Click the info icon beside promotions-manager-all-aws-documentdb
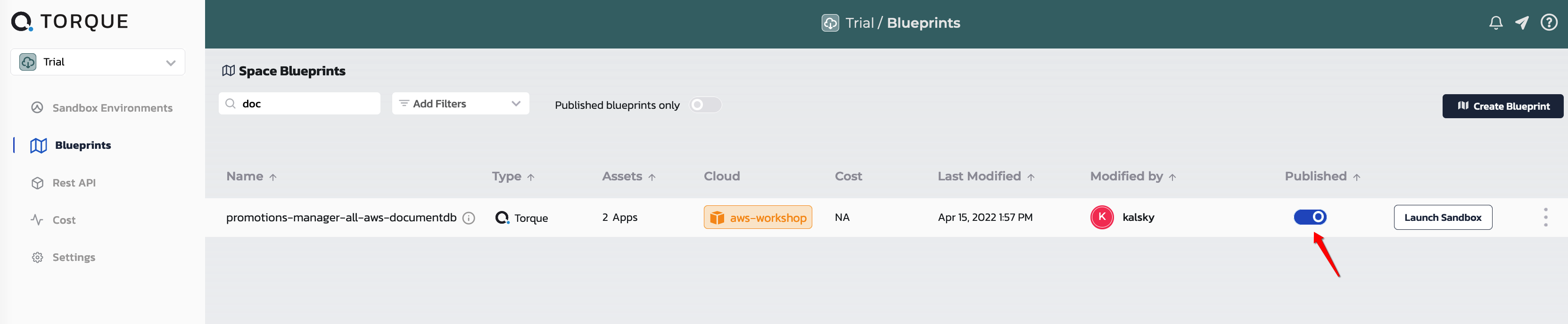Screen dimensions: 1568x324 tap(469, 218)
